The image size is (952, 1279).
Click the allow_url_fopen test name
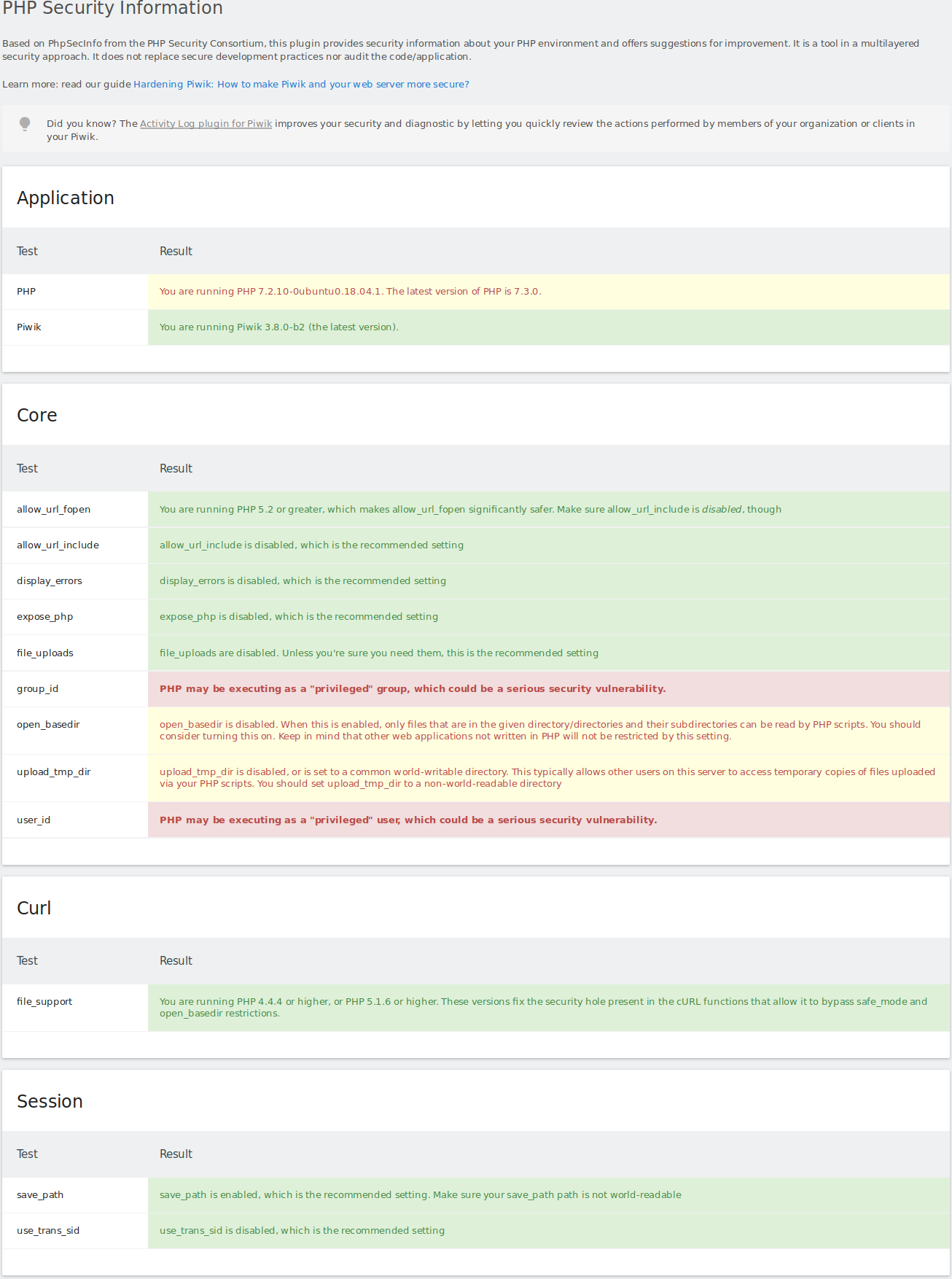pos(53,510)
